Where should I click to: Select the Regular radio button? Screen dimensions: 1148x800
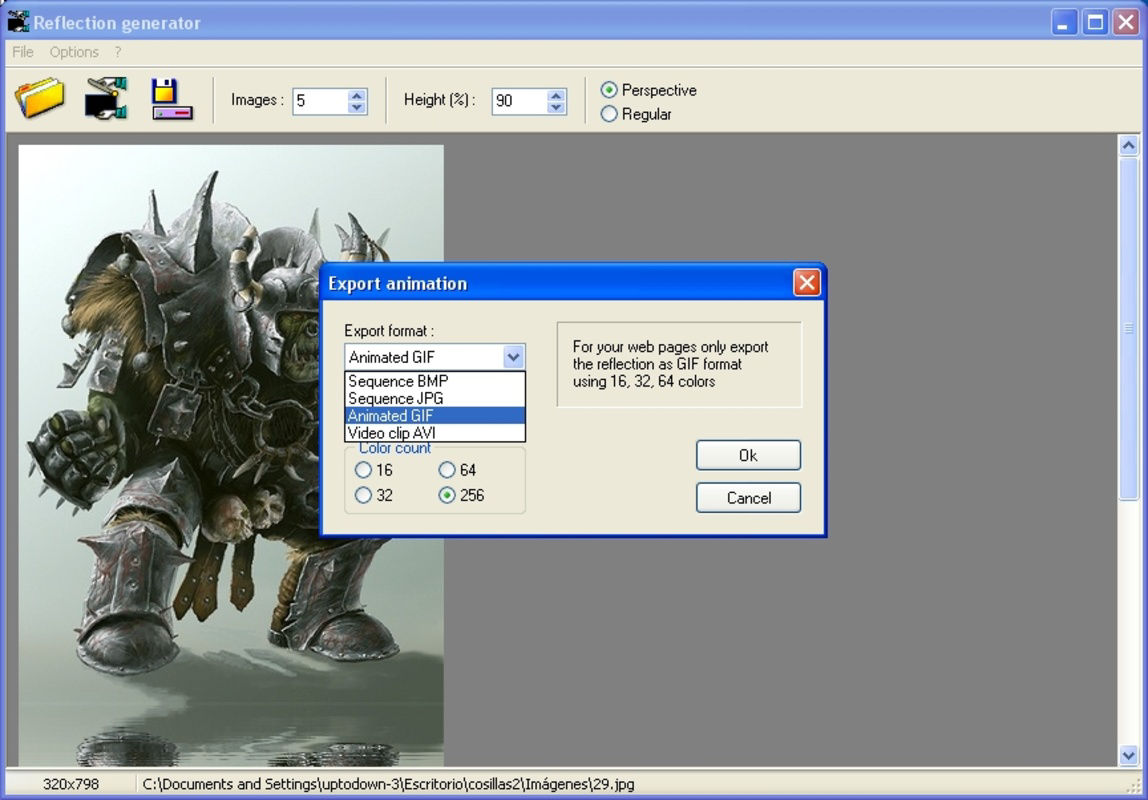pos(608,114)
